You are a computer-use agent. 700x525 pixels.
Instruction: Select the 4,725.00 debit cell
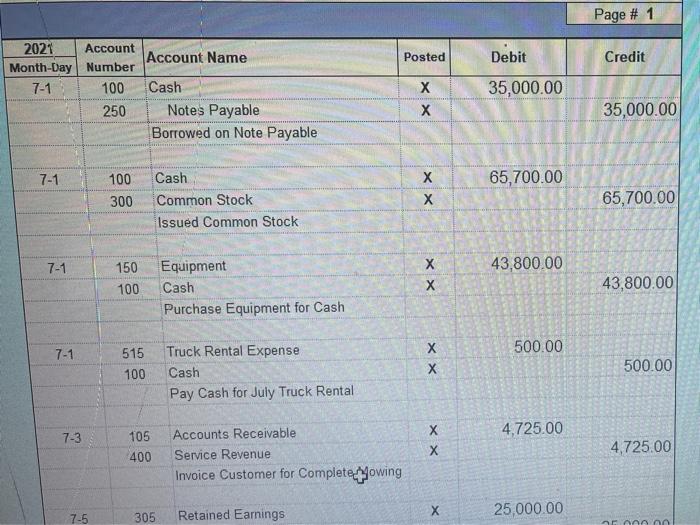[x=512, y=429]
